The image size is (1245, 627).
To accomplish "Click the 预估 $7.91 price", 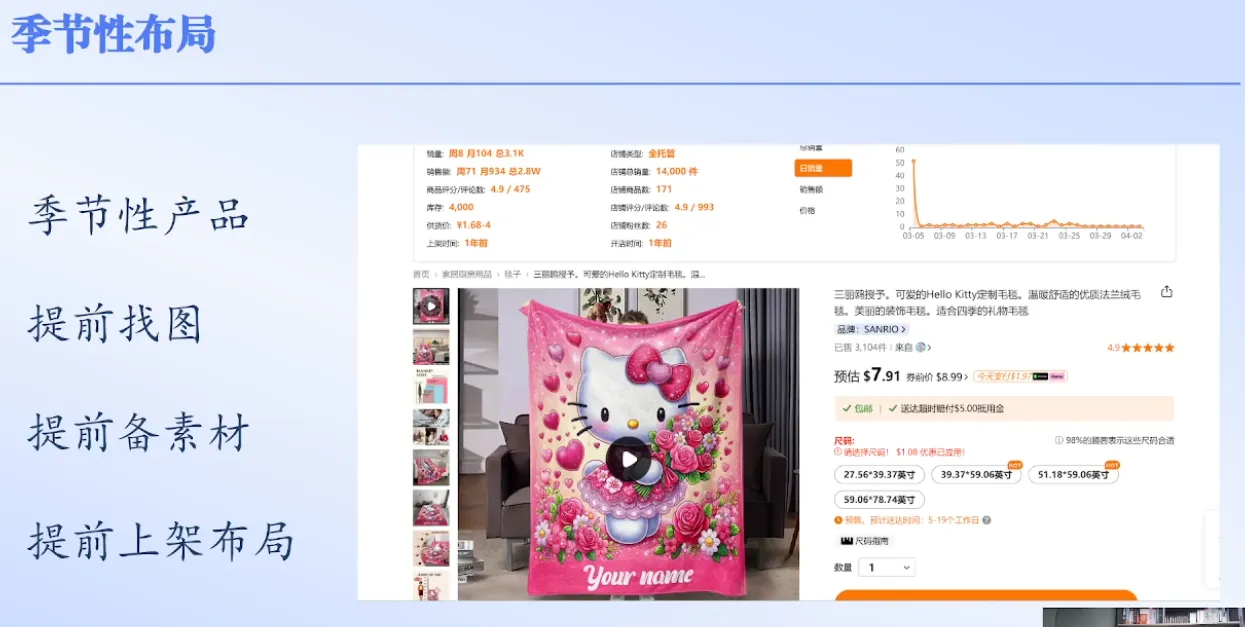I will click(867, 376).
